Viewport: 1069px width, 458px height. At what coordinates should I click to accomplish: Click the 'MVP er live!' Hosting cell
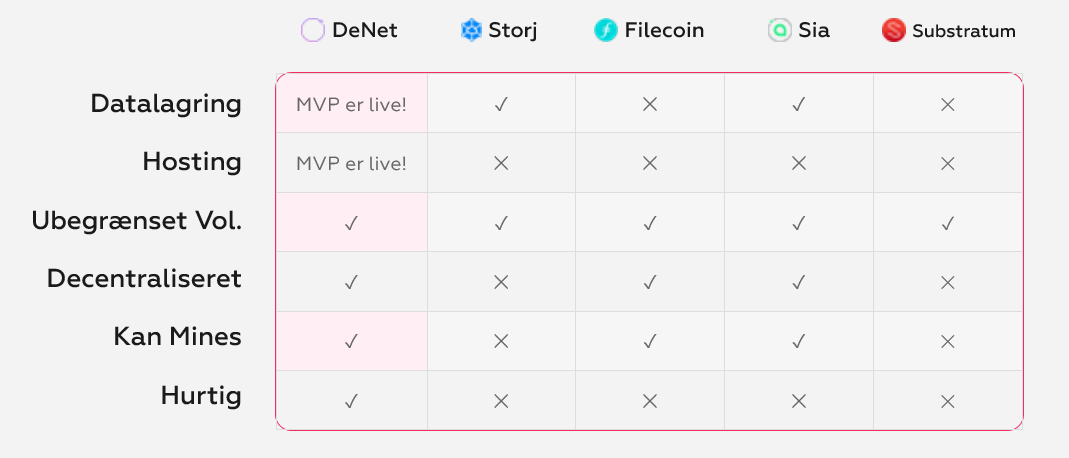pos(352,163)
